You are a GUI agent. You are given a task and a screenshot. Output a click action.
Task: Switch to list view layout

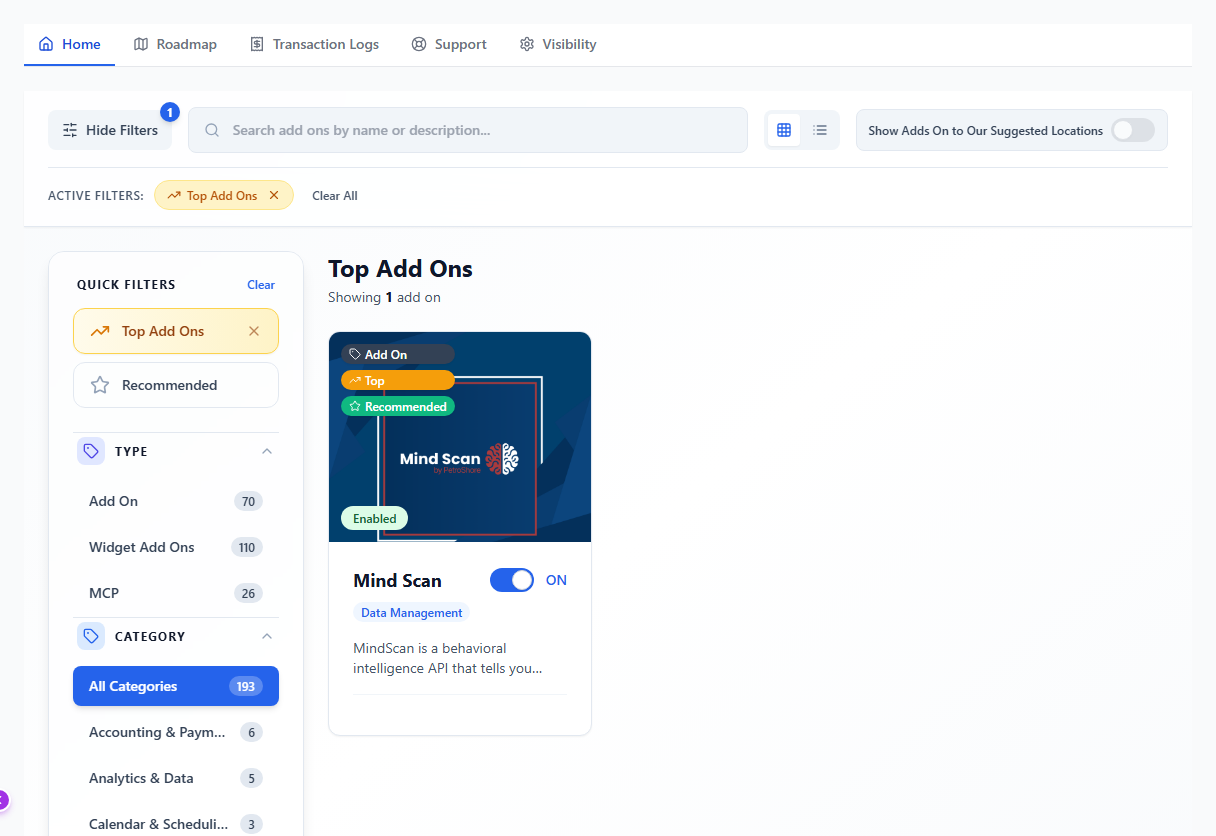(820, 130)
